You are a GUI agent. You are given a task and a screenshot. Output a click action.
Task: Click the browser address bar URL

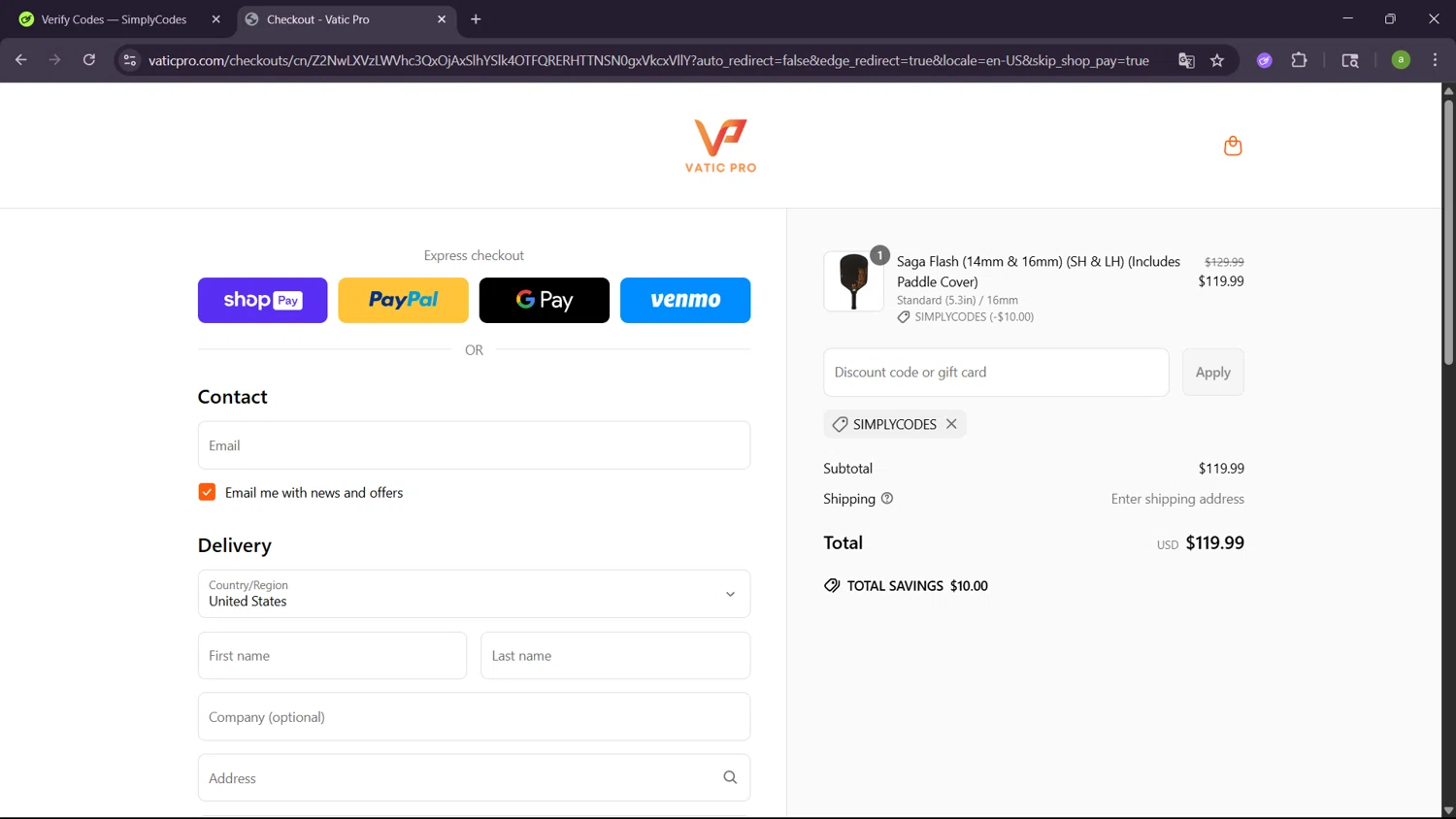tap(648, 60)
